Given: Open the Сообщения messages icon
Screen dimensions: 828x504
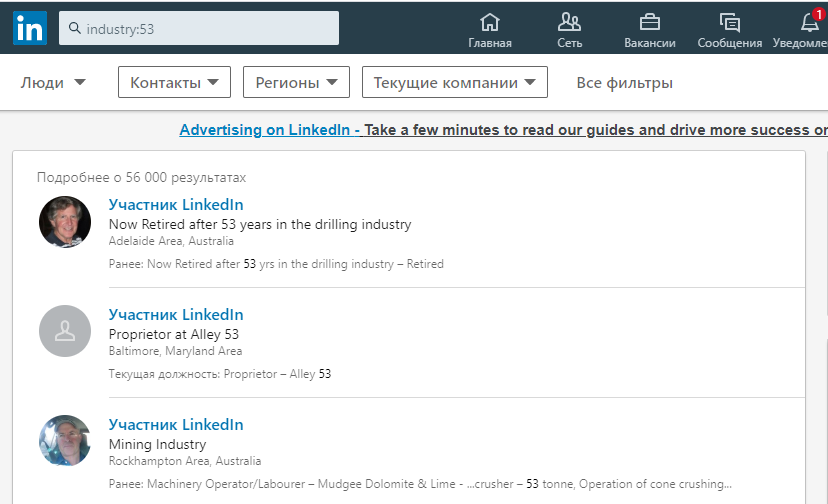Looking at the screenshot, I should [729, 22].
